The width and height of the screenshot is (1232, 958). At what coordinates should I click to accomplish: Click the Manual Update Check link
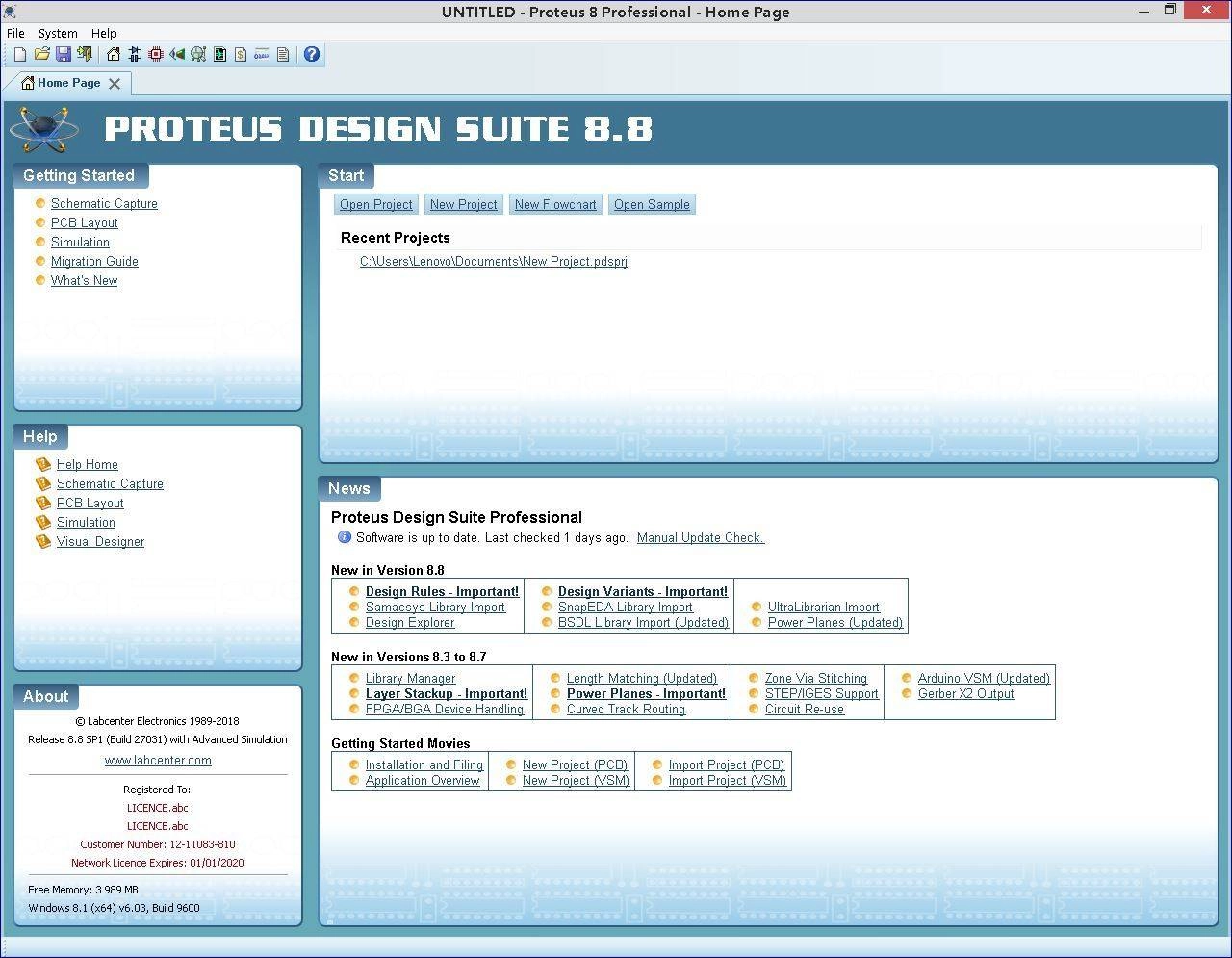[x=701, y=537]
